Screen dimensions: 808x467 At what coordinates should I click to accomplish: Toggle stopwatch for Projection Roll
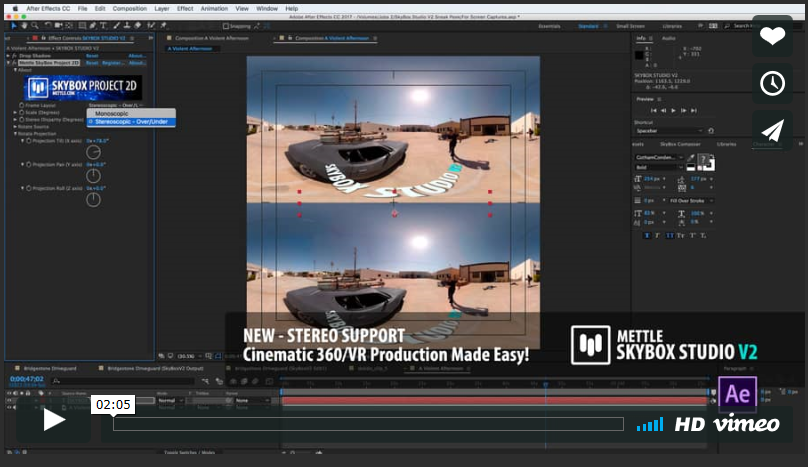click(29, 188)
